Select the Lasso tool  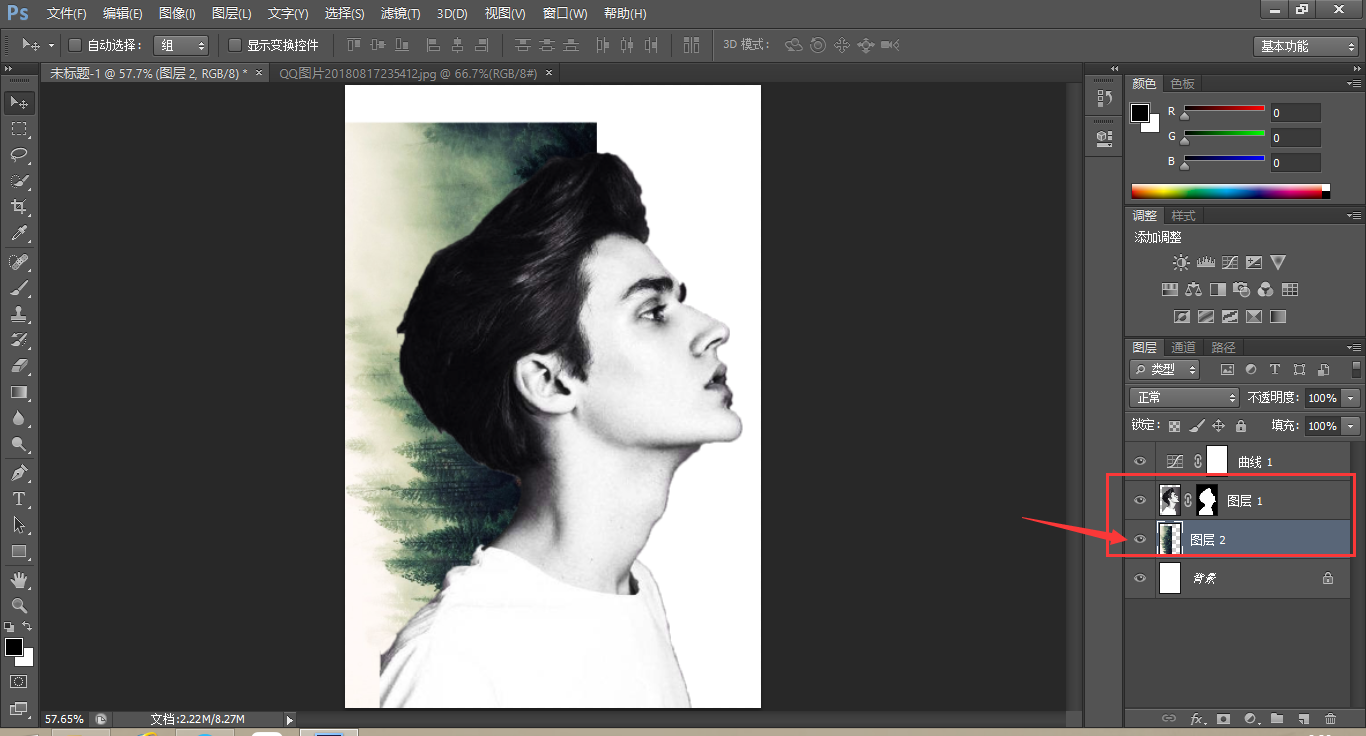19,155
